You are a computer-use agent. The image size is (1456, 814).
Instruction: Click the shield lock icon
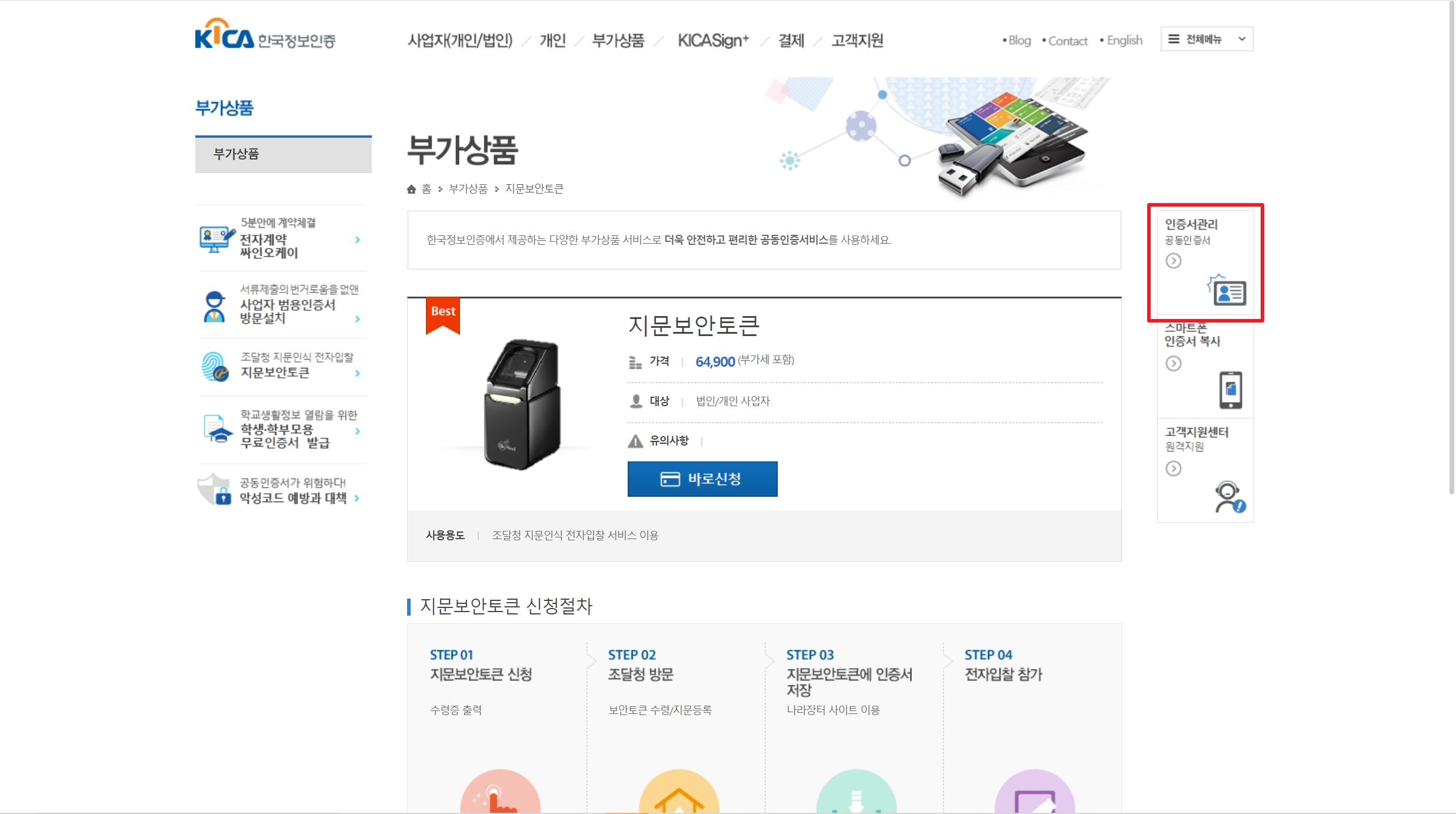coord(215,490)
